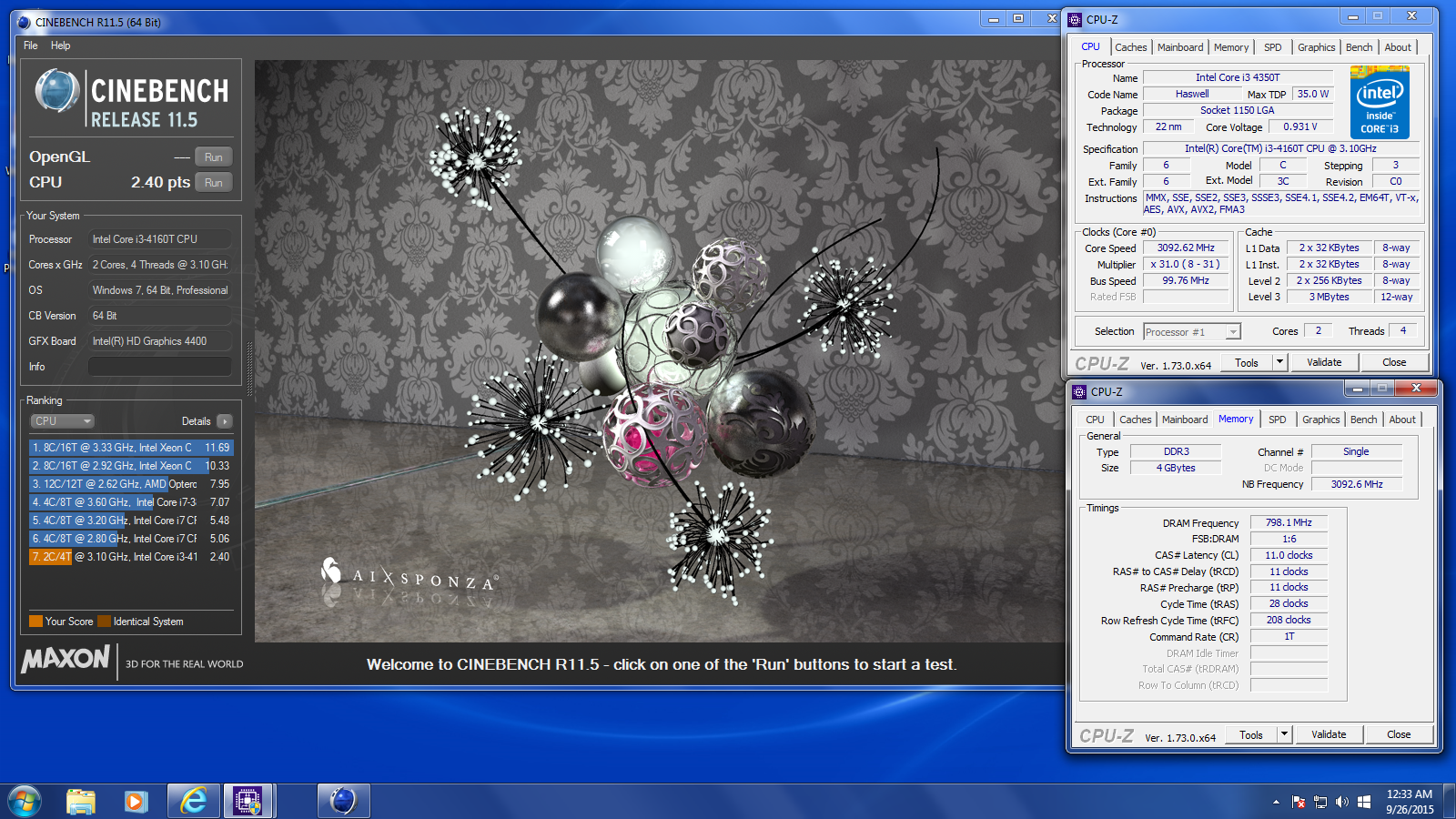Click the Cinebench logo sphere icon
Viewport: 1456px width, 819px height.
click(x=57, y=91)
